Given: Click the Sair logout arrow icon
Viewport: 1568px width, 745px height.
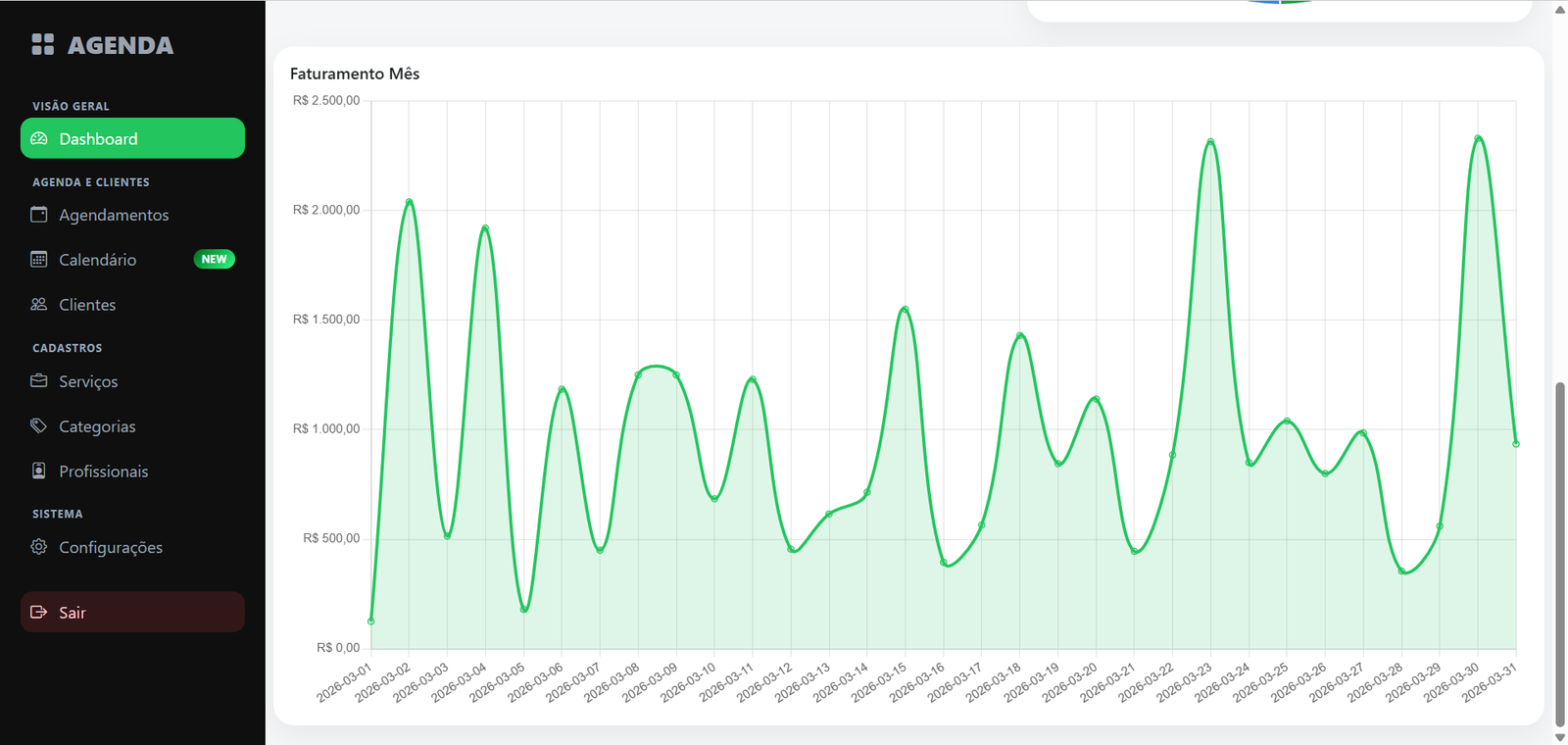Looking at the screenshot, I should click(x=39, y=613).
